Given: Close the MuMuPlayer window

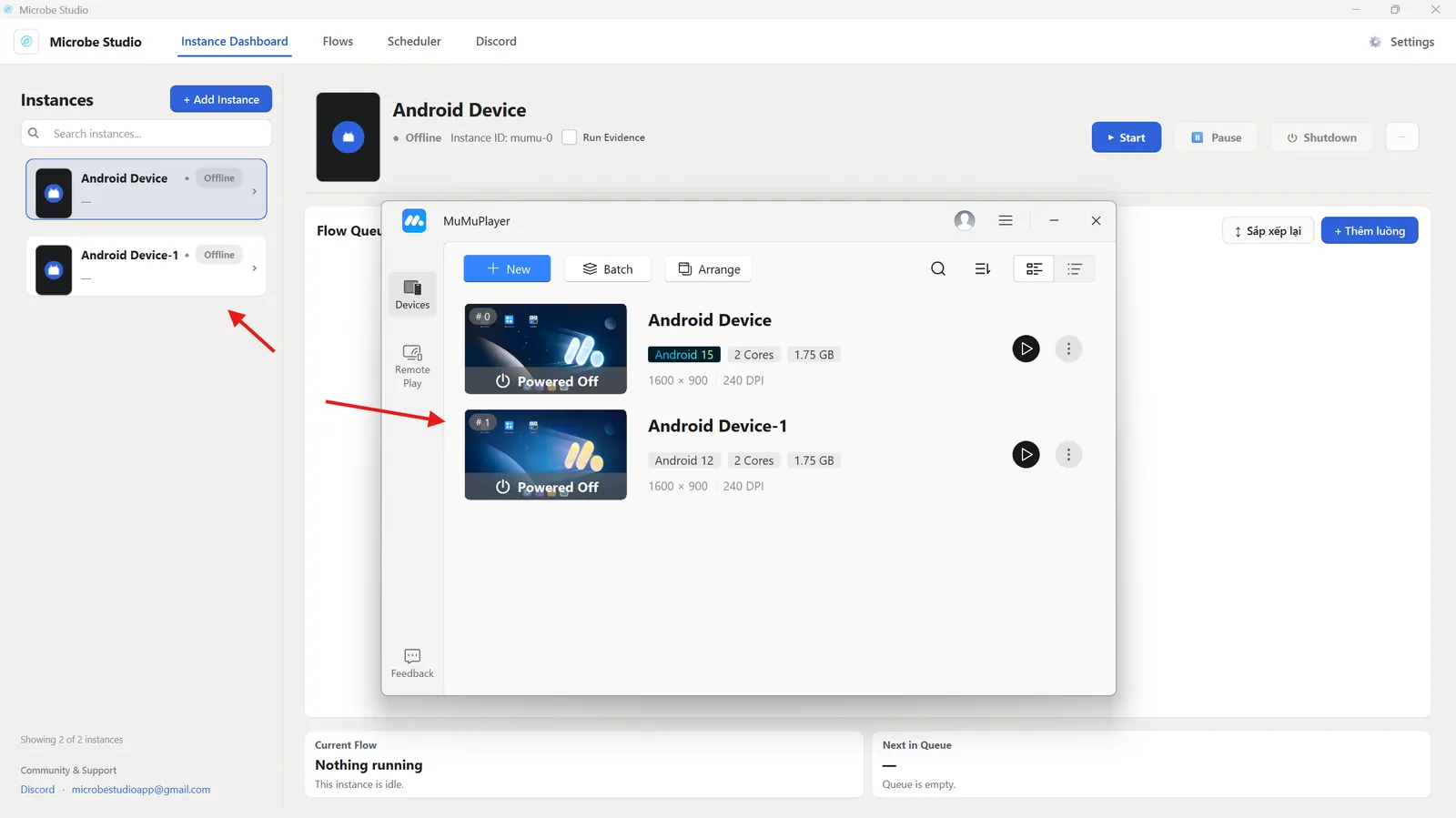Looking at the screenshot, I should (1096, 220).
